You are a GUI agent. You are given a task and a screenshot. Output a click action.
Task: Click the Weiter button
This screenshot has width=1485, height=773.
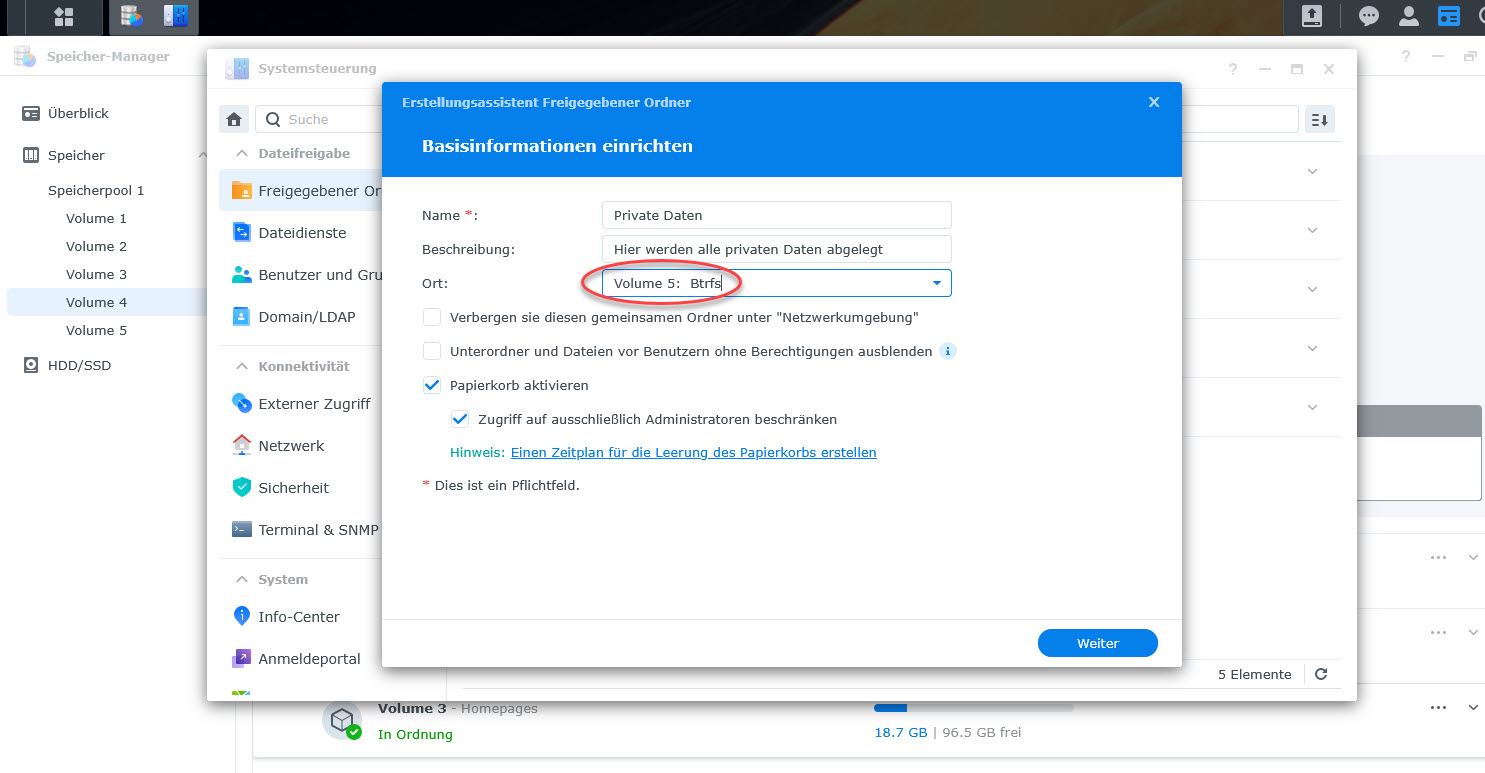click(x=1097, y=643)
